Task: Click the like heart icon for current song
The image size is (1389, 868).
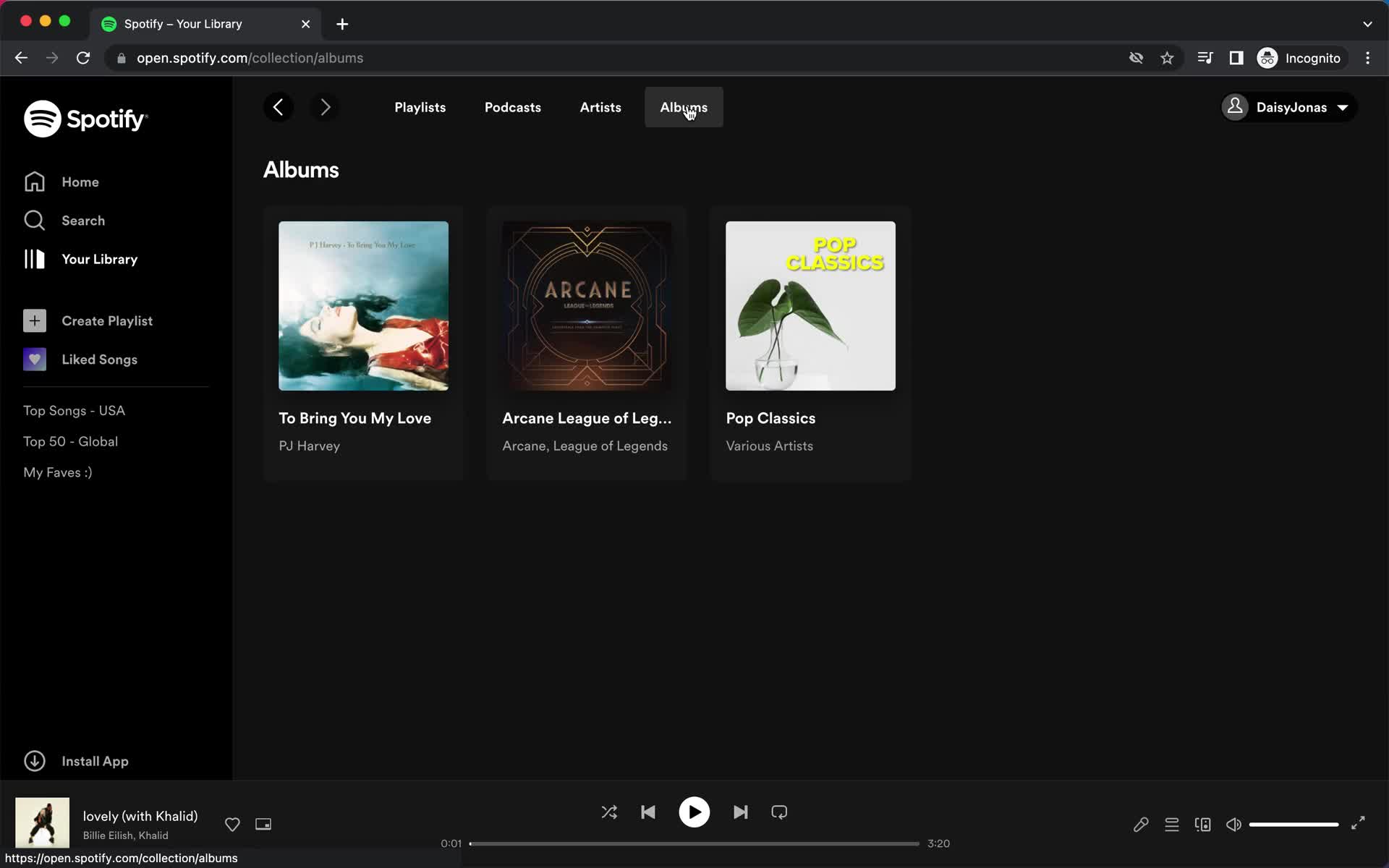Action: pos(232,824)
